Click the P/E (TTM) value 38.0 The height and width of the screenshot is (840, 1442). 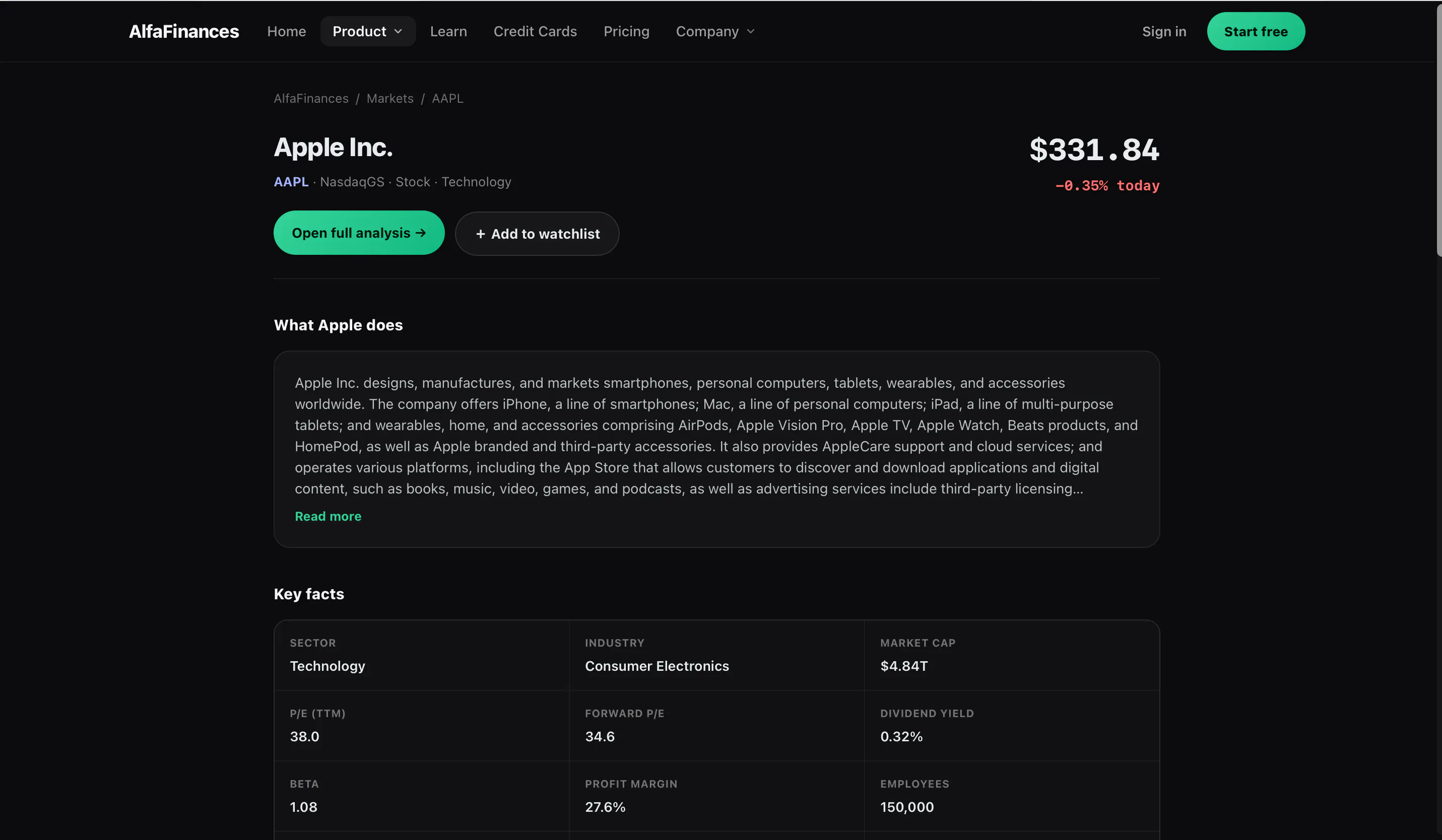click(x=304, y=736)
